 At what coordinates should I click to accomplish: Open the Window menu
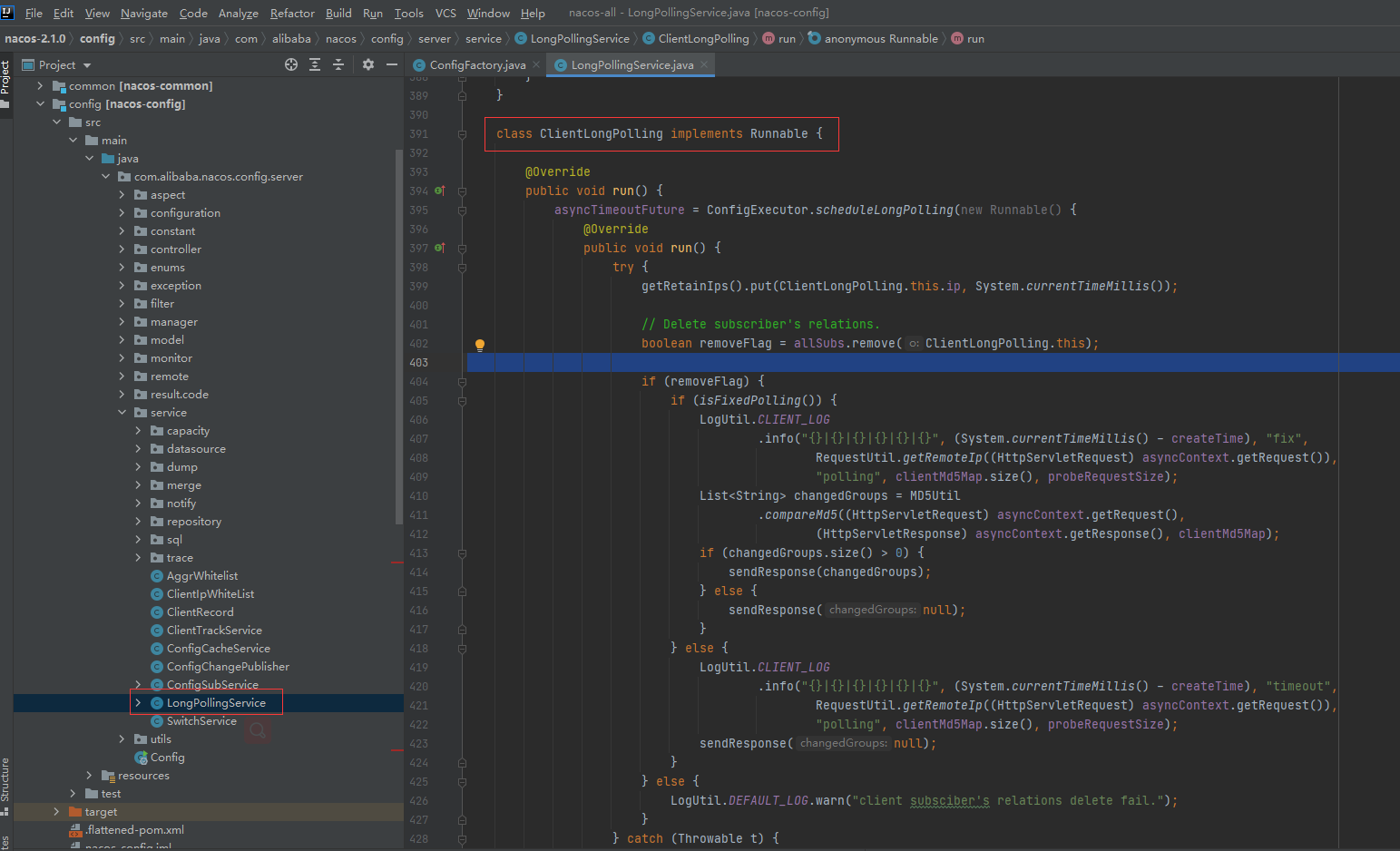click(x=488, y=13)
